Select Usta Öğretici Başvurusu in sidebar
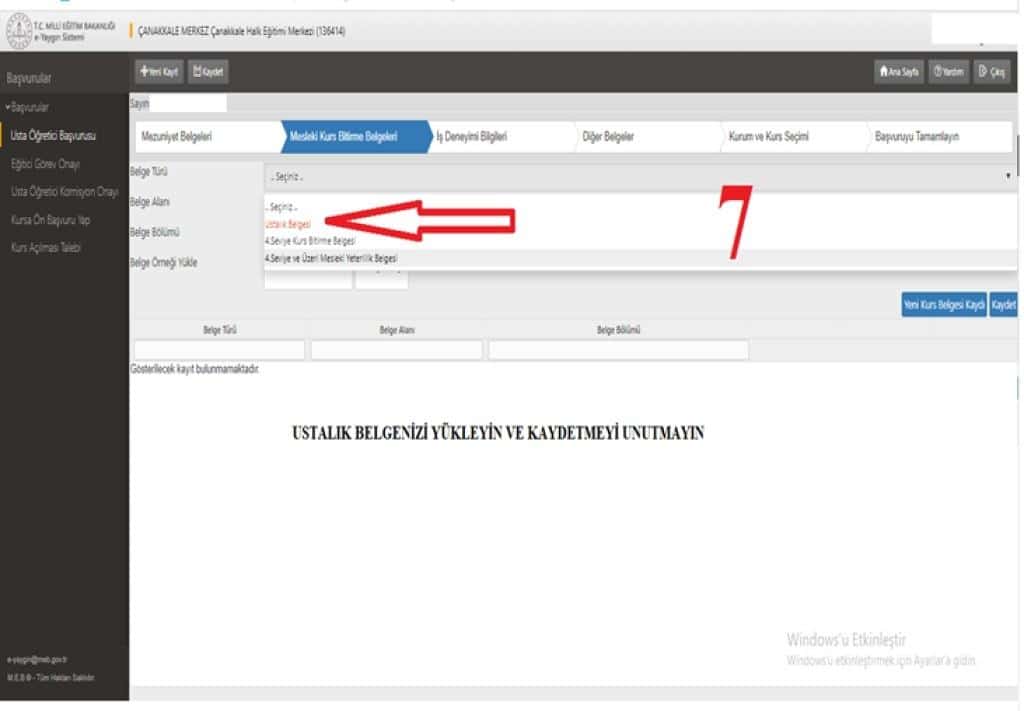 (x=52, y=137)
